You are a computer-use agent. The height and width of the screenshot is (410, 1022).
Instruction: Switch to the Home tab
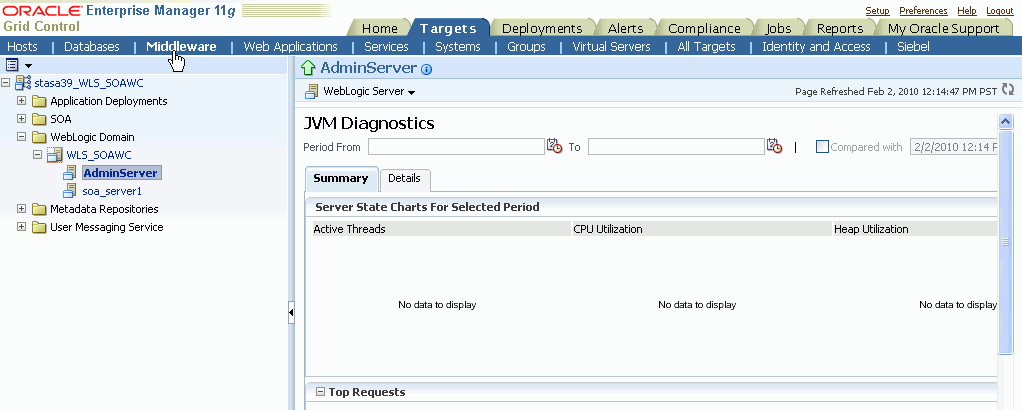pos(379,28)
